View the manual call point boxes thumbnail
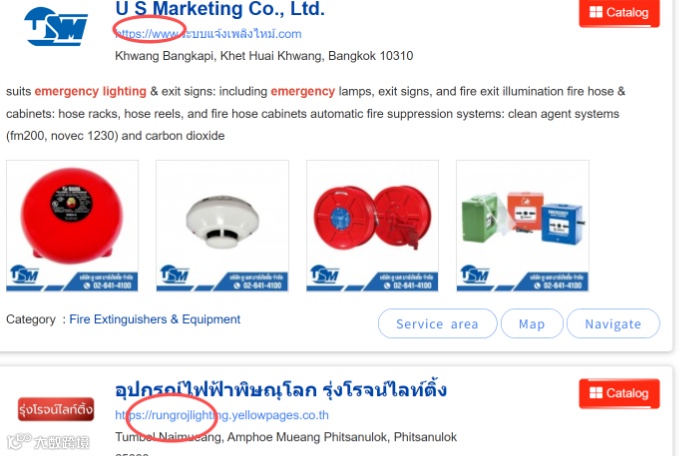This screenshot has width=680, height=456. pyautogui.click(x=523, y=226)
